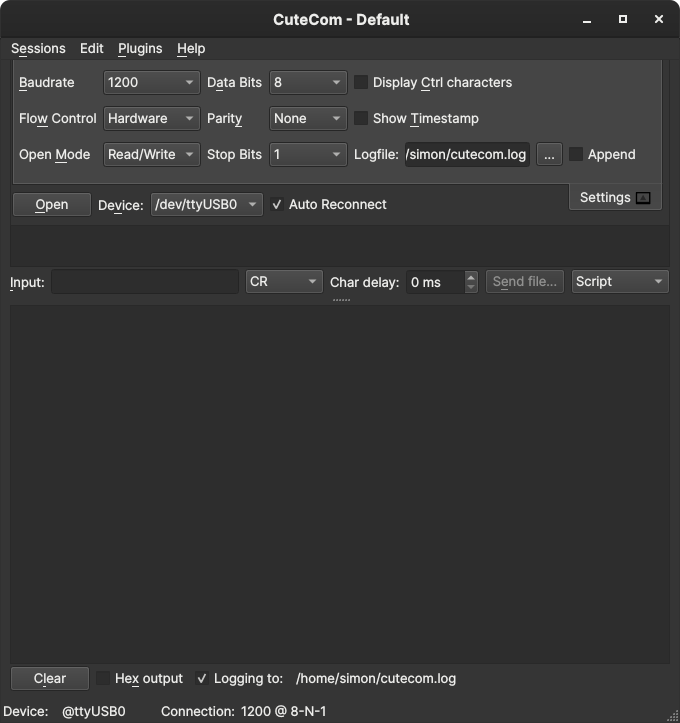Open the Help menu

pos(191,48)
